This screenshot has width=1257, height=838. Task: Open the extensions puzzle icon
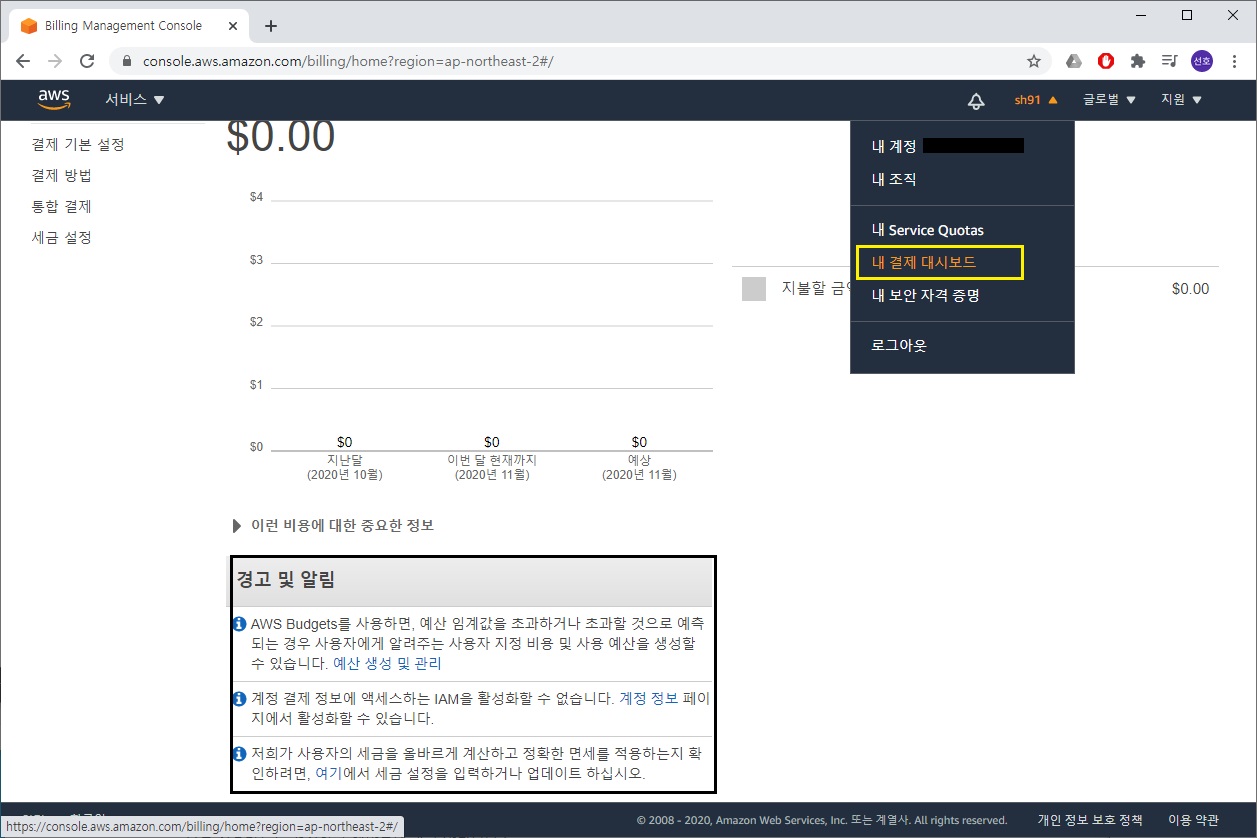(1137, 61)
